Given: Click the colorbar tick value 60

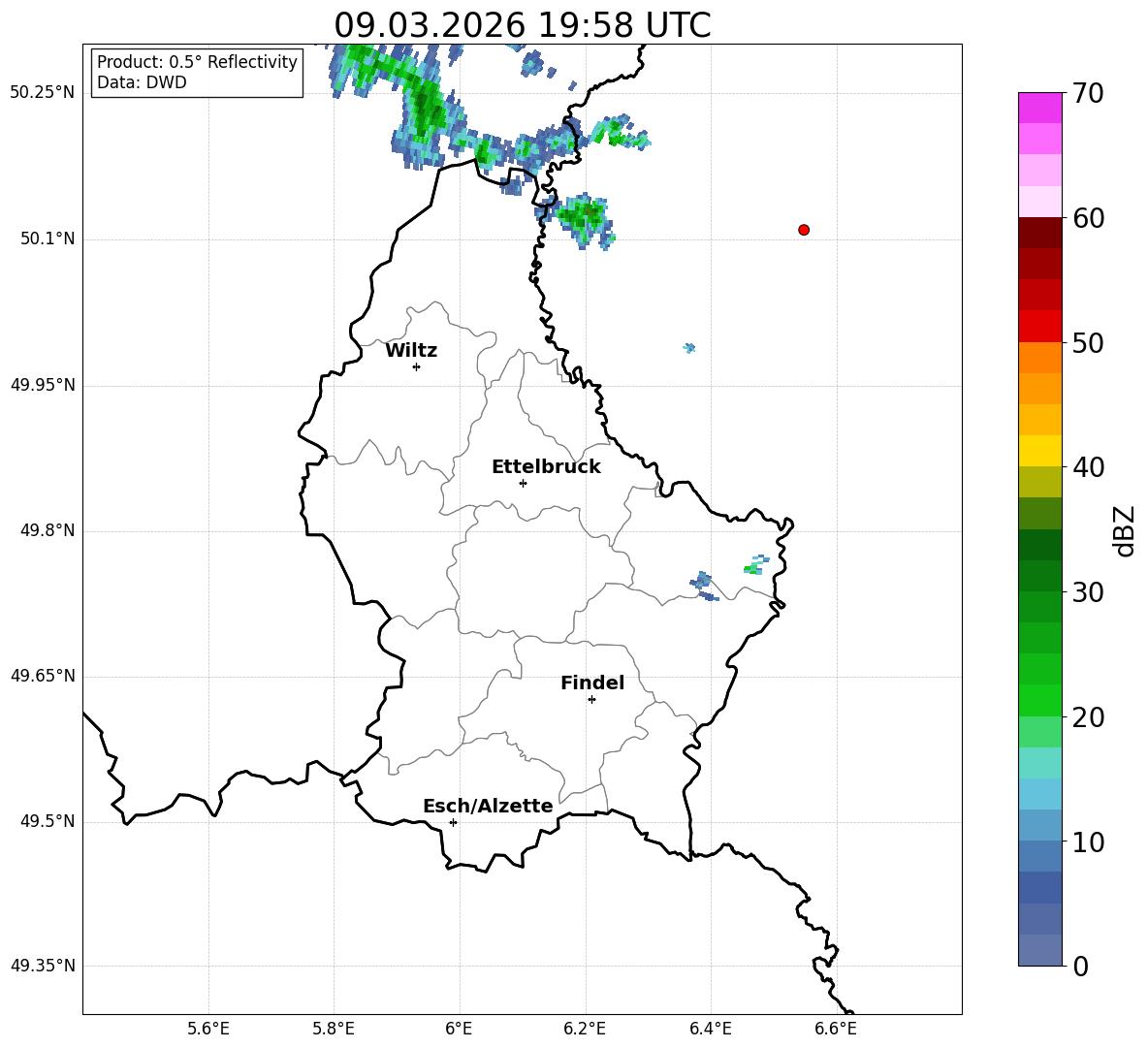Looking at the screenshot, I should [x=1088, y=218].
